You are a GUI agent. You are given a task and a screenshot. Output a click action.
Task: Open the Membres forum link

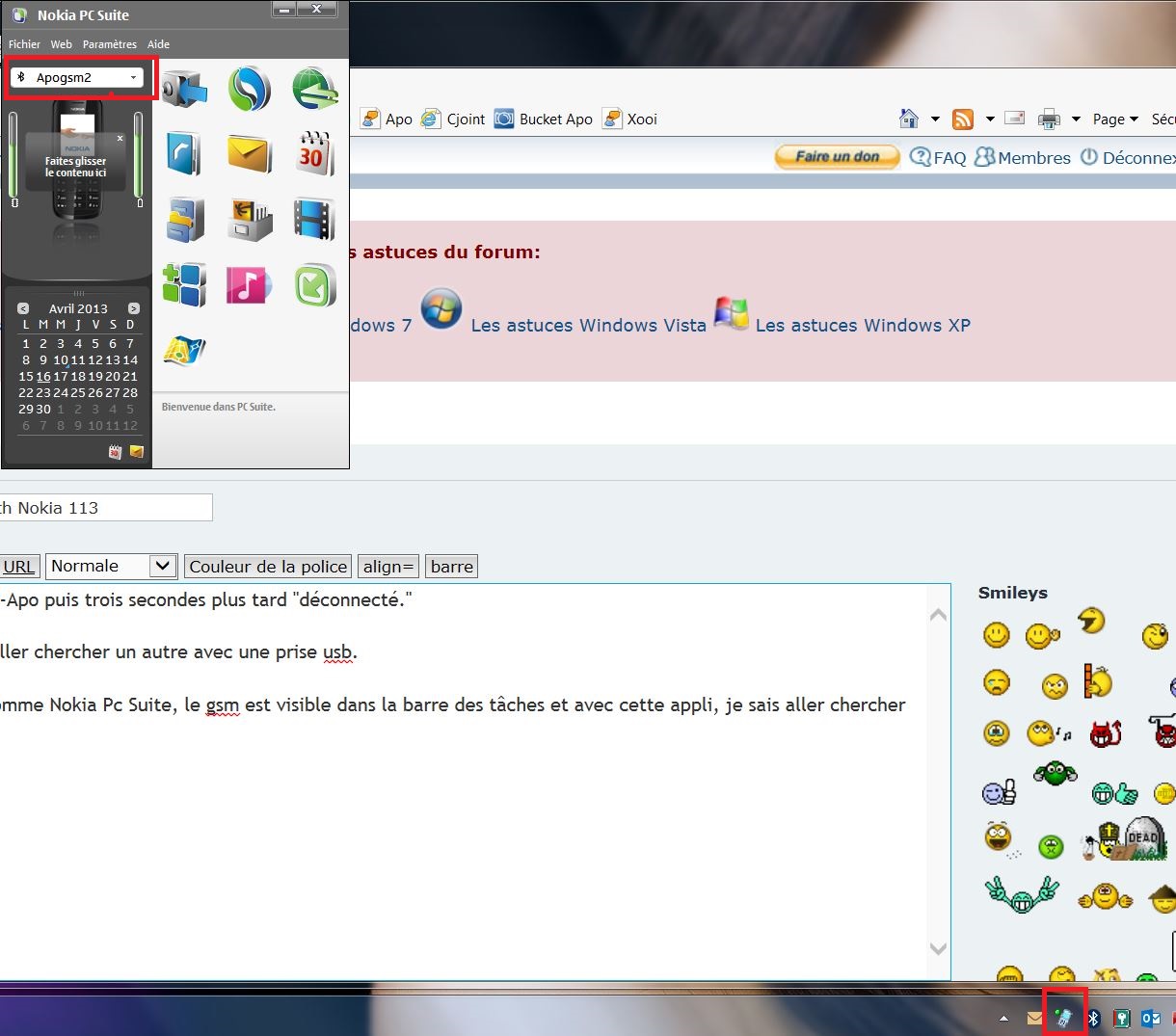1023,157
